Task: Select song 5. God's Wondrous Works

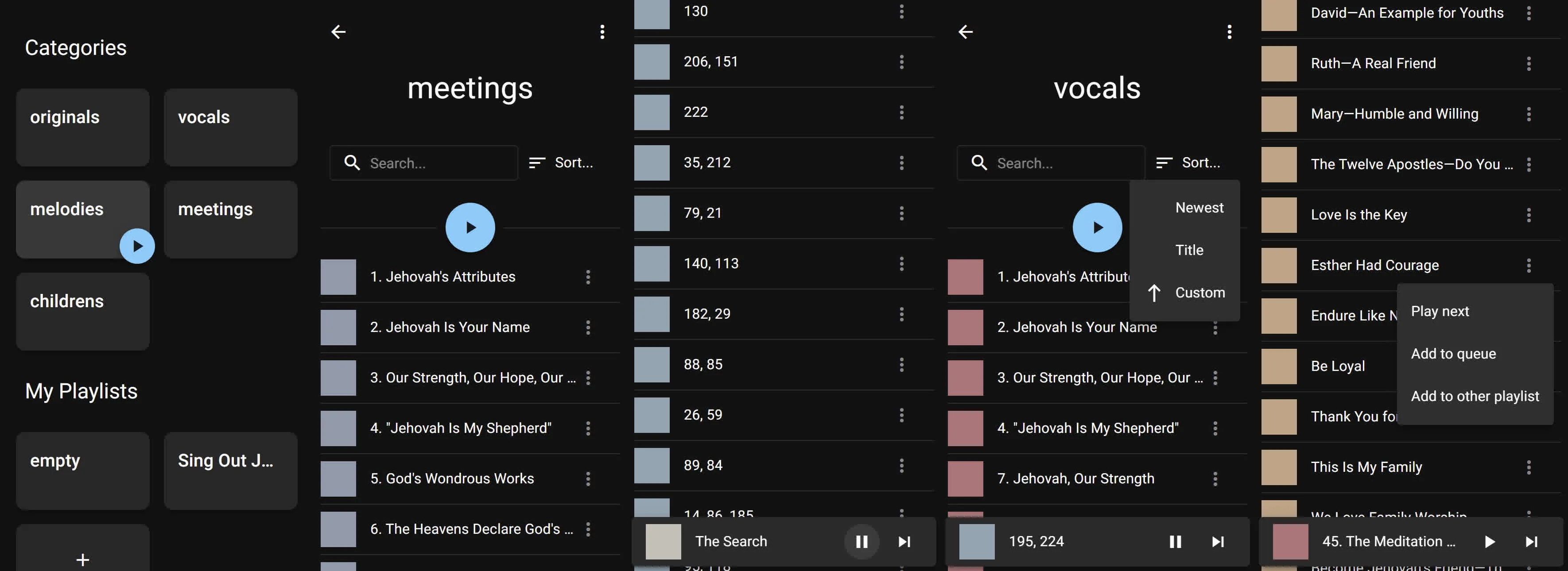Action: [470, 478]
